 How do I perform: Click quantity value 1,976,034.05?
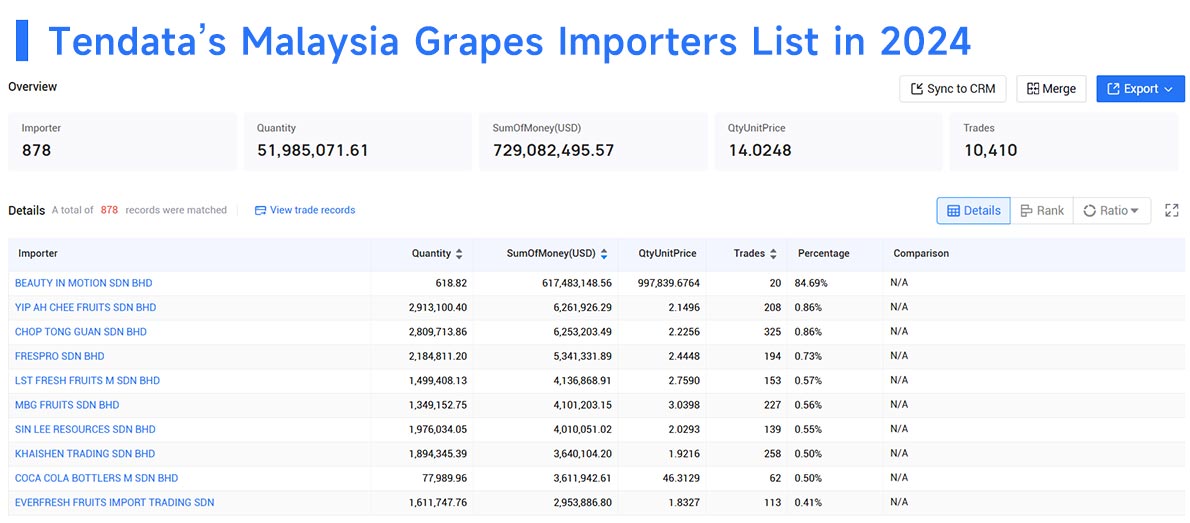pos(438,429)
